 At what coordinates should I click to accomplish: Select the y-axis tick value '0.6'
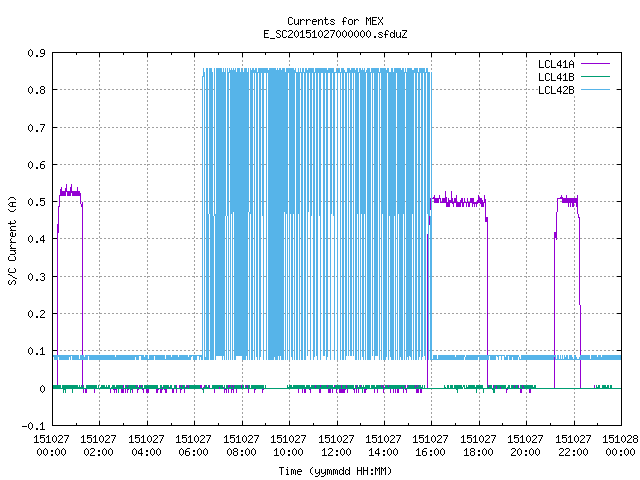coord(36,165)
